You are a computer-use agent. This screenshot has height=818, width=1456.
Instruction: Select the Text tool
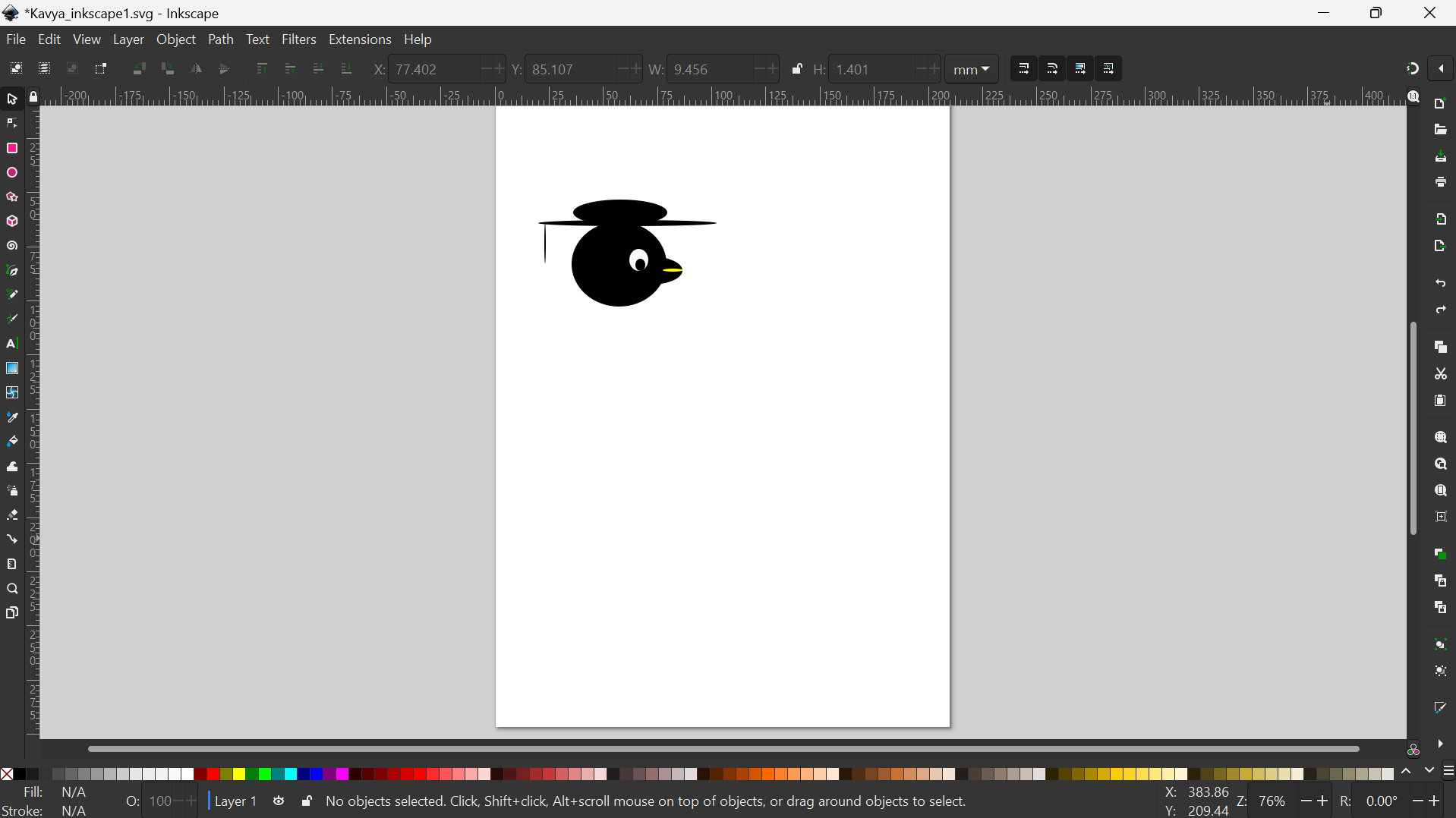[x=12, y=344]
